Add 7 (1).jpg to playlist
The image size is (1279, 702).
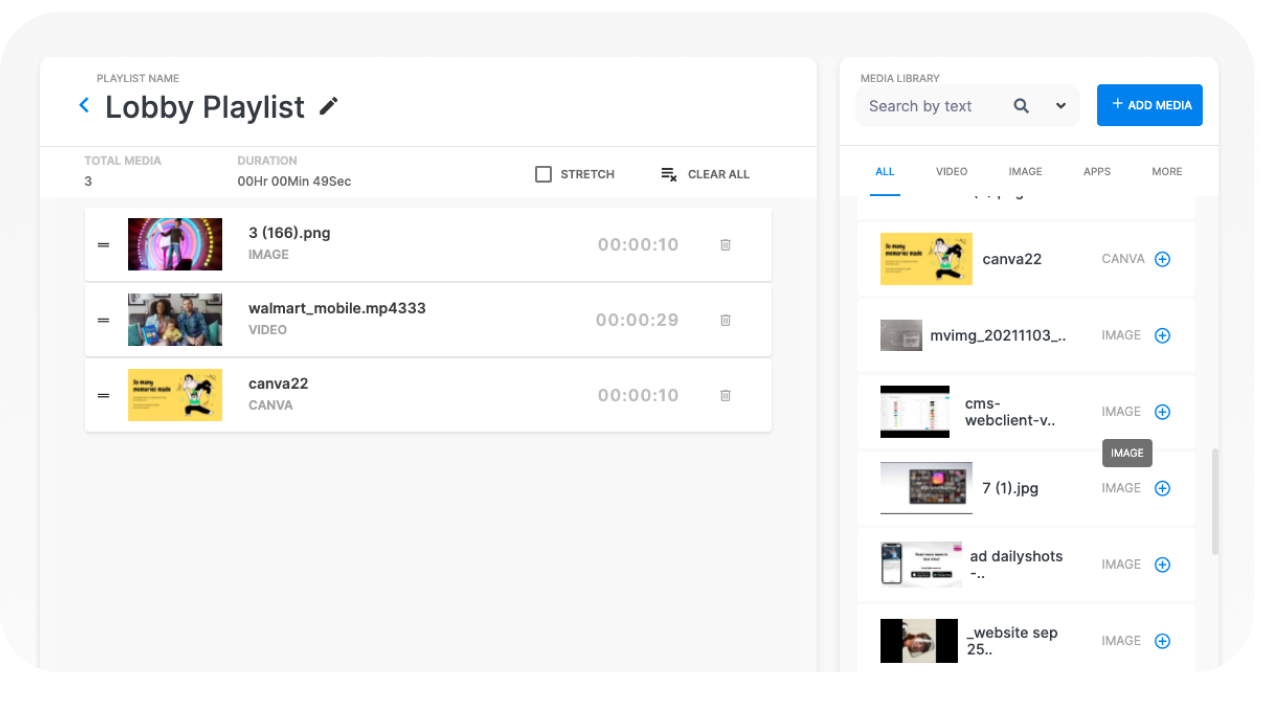(x=1162, y=488)
